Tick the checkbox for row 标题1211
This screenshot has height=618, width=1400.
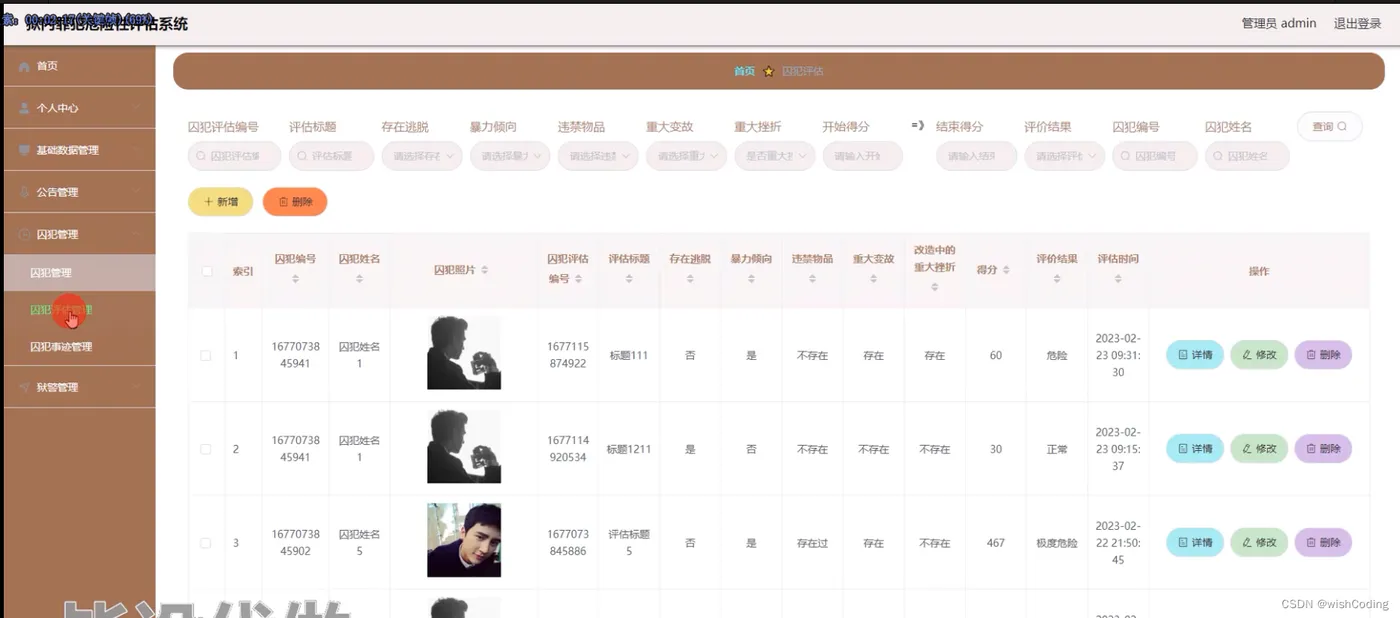click(206, 449)
